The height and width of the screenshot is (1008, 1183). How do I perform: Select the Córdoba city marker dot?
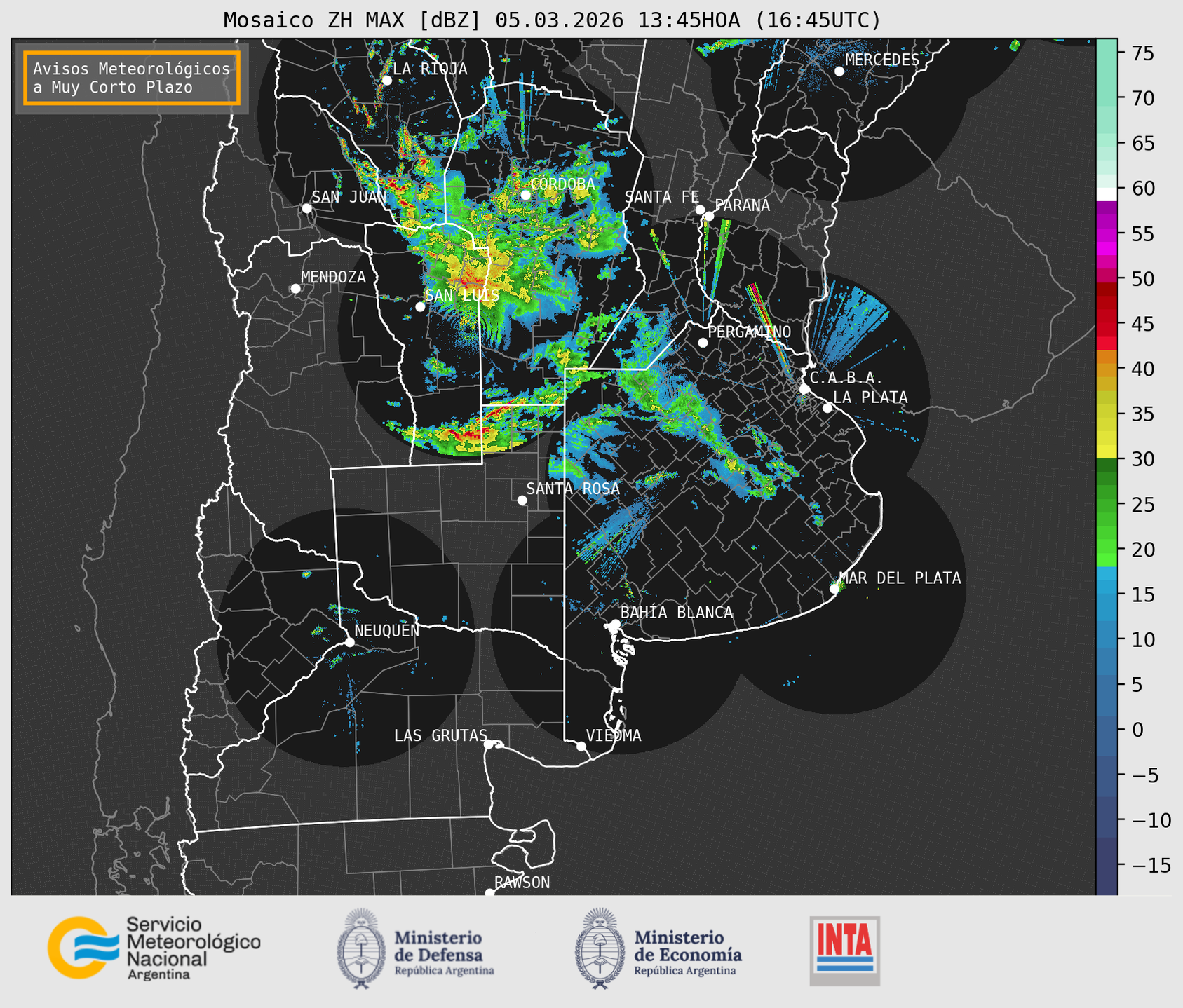[525, 195]
